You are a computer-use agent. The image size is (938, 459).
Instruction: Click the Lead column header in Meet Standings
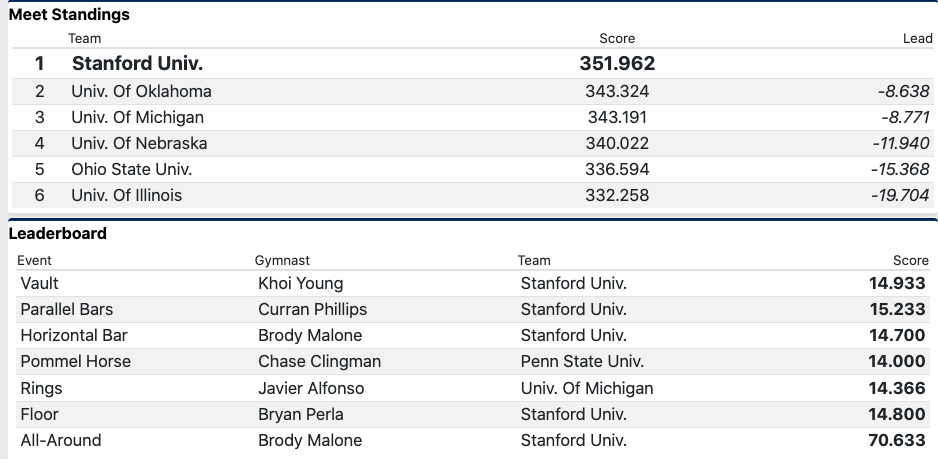pyautogui.click(x=917, y=39)
